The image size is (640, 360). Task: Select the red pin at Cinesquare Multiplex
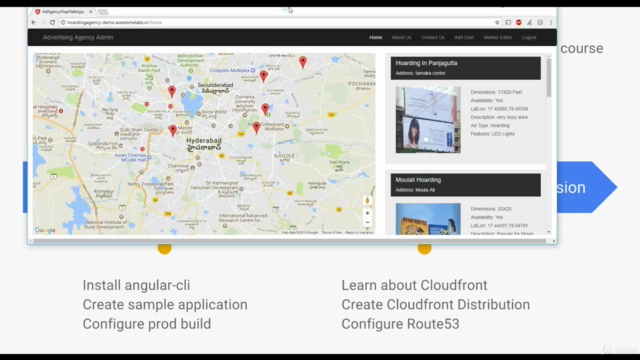click(256, 128)
